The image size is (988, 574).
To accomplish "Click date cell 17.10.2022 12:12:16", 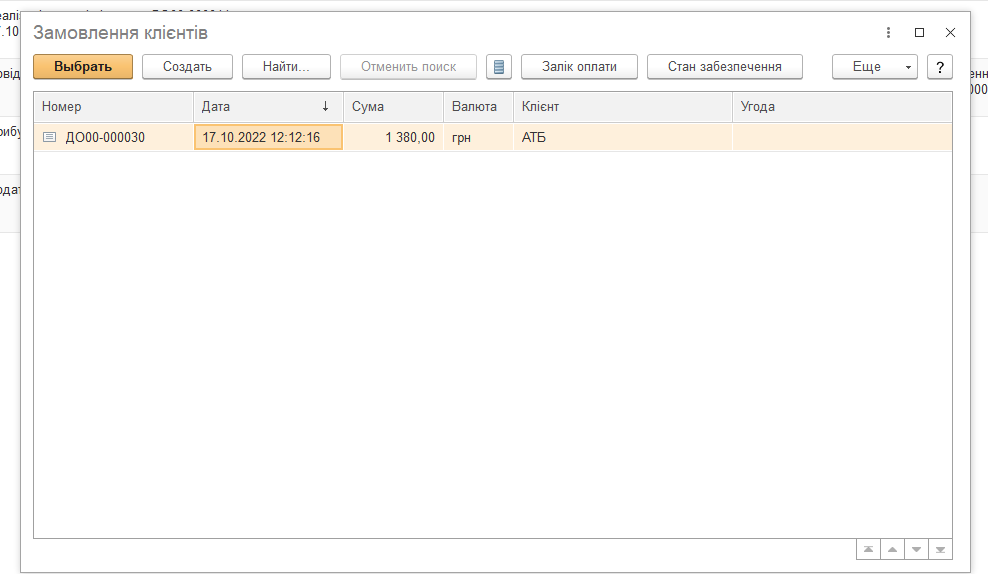I will pyautogui.click(x=268, y=137).
